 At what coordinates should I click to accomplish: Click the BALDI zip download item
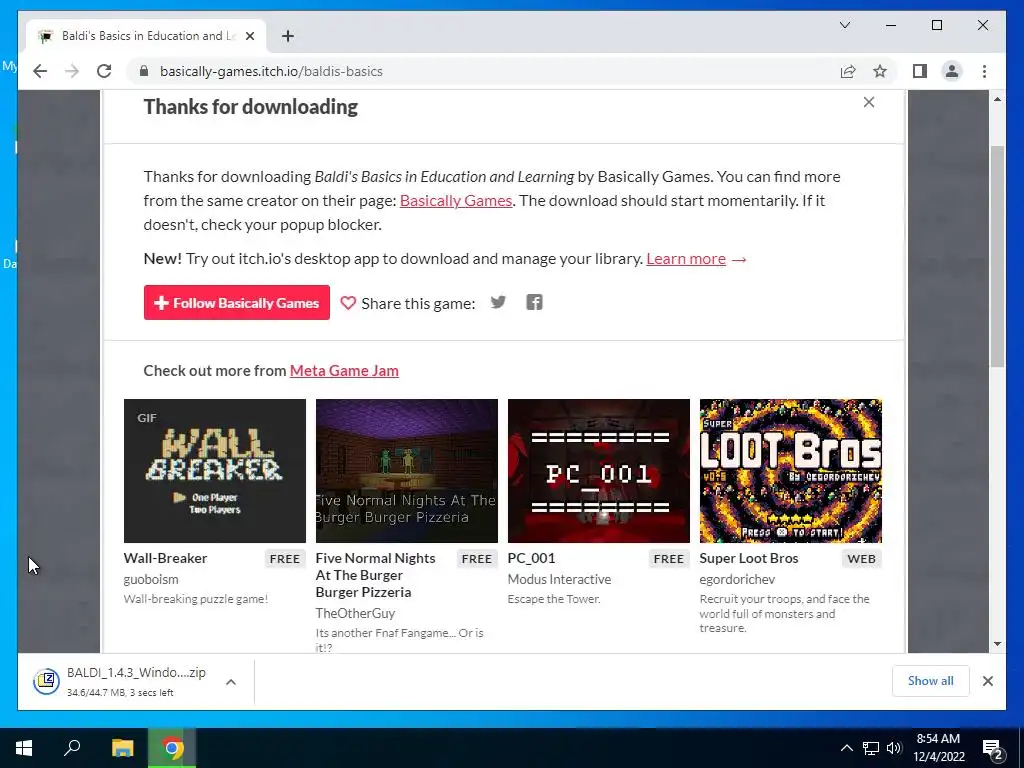121,681
